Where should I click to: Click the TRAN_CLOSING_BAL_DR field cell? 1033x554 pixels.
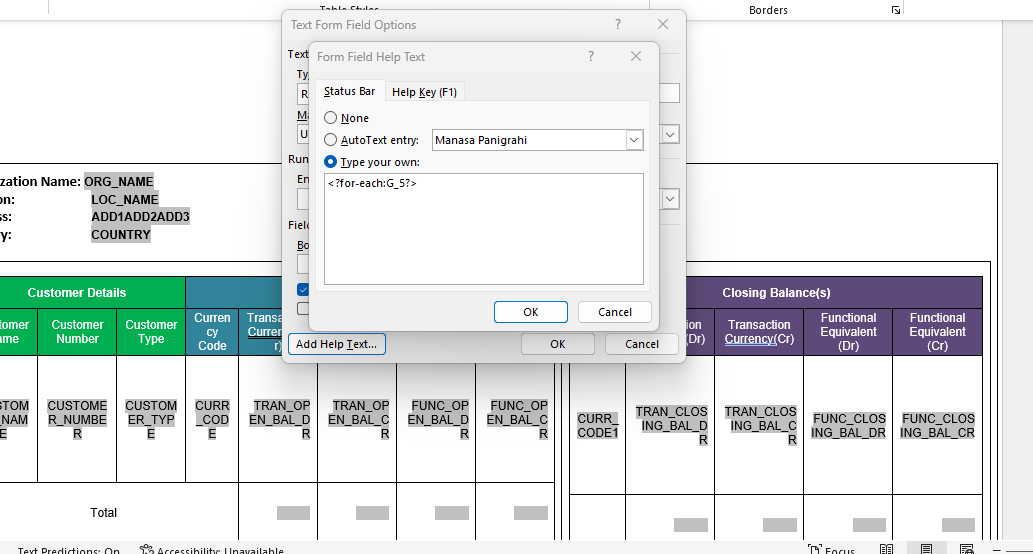671,426
